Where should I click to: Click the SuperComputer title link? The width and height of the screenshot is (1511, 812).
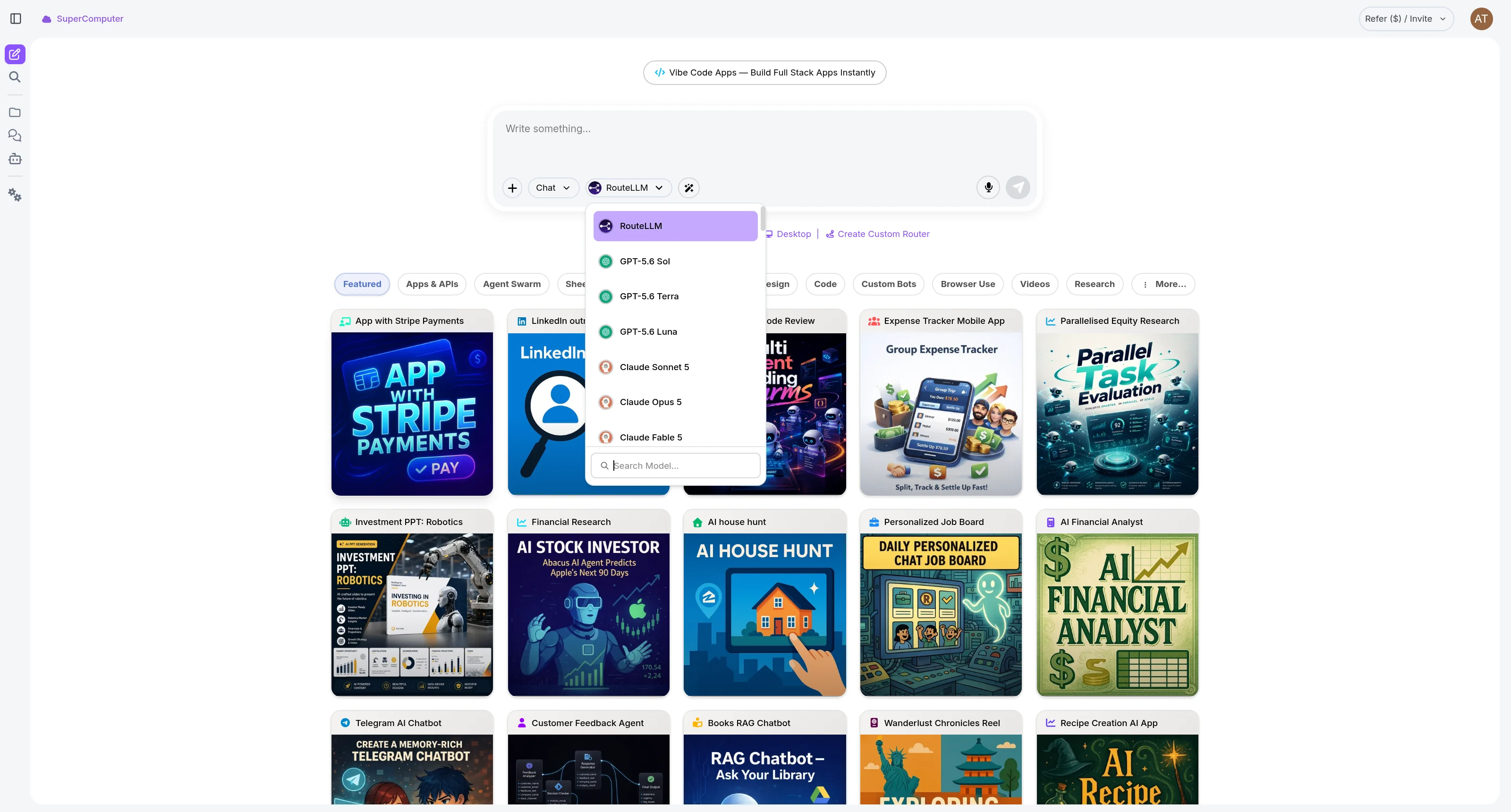point(90,19)
